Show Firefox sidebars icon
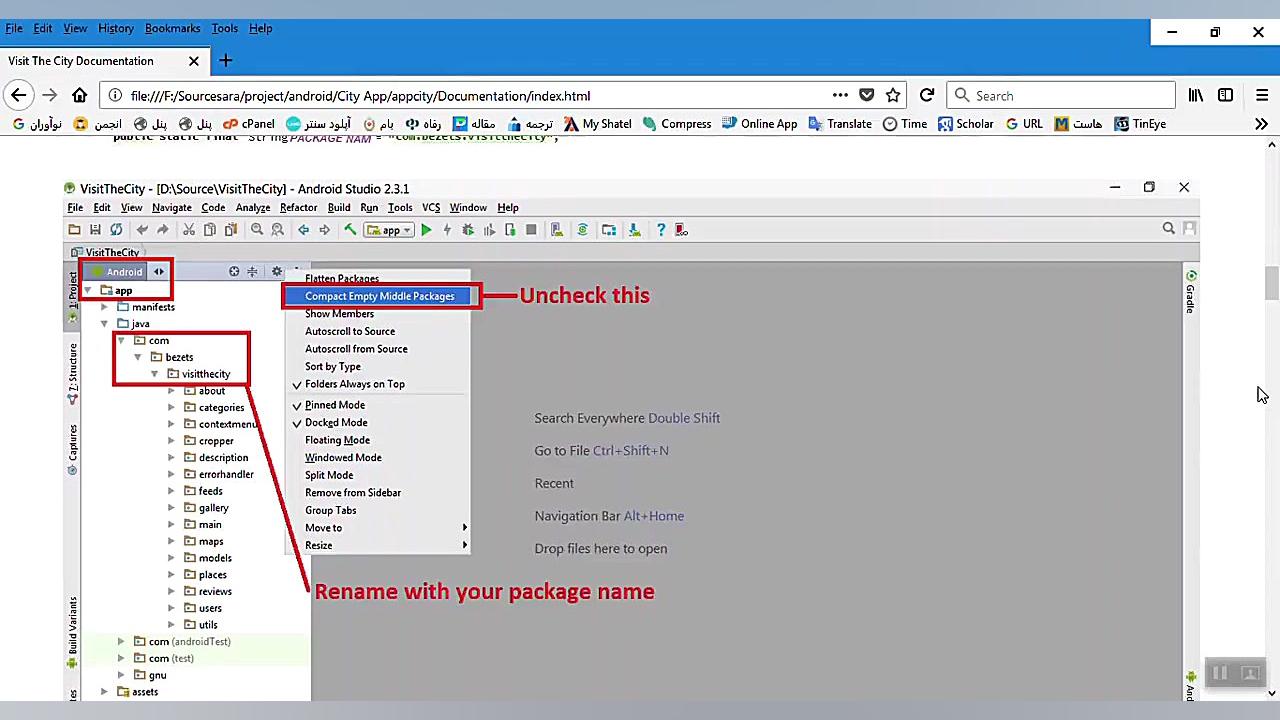 (1225, 95)
